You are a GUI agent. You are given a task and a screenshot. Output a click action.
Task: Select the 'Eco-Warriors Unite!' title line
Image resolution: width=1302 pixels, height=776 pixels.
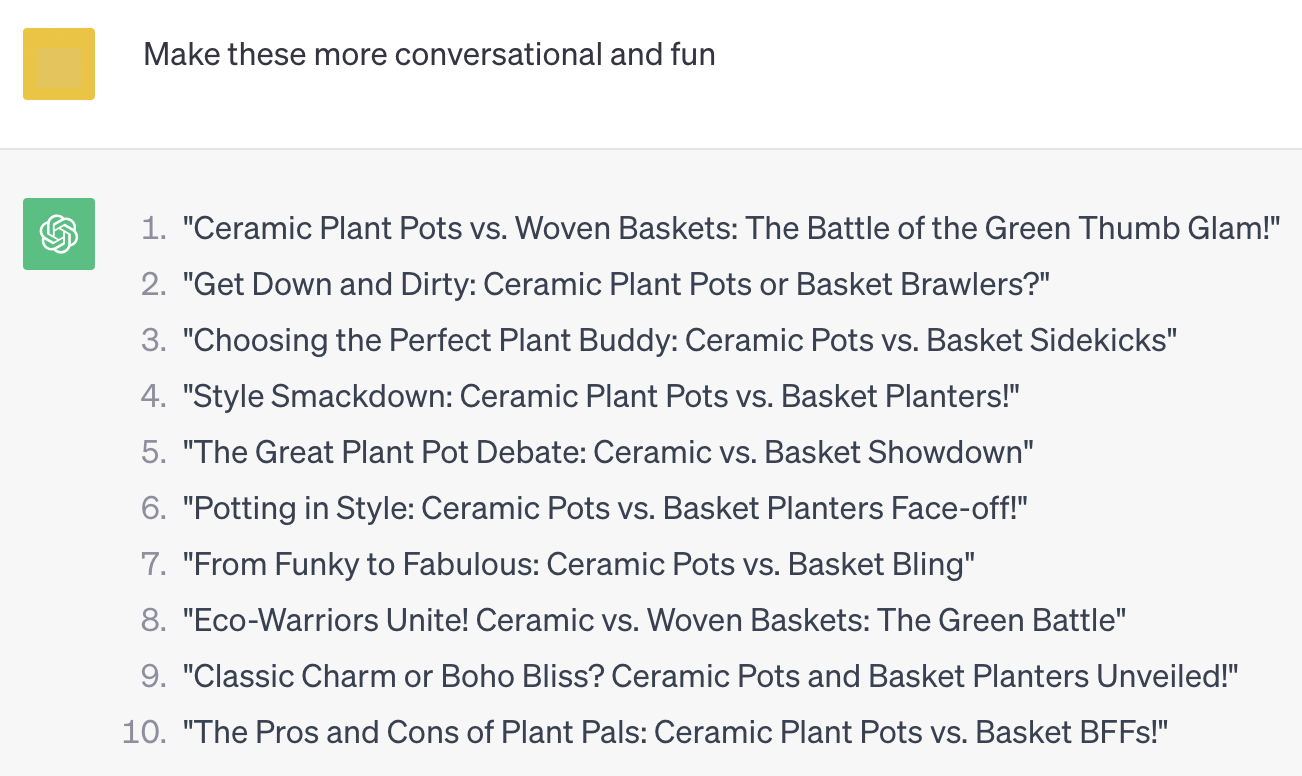coord(654,621)
